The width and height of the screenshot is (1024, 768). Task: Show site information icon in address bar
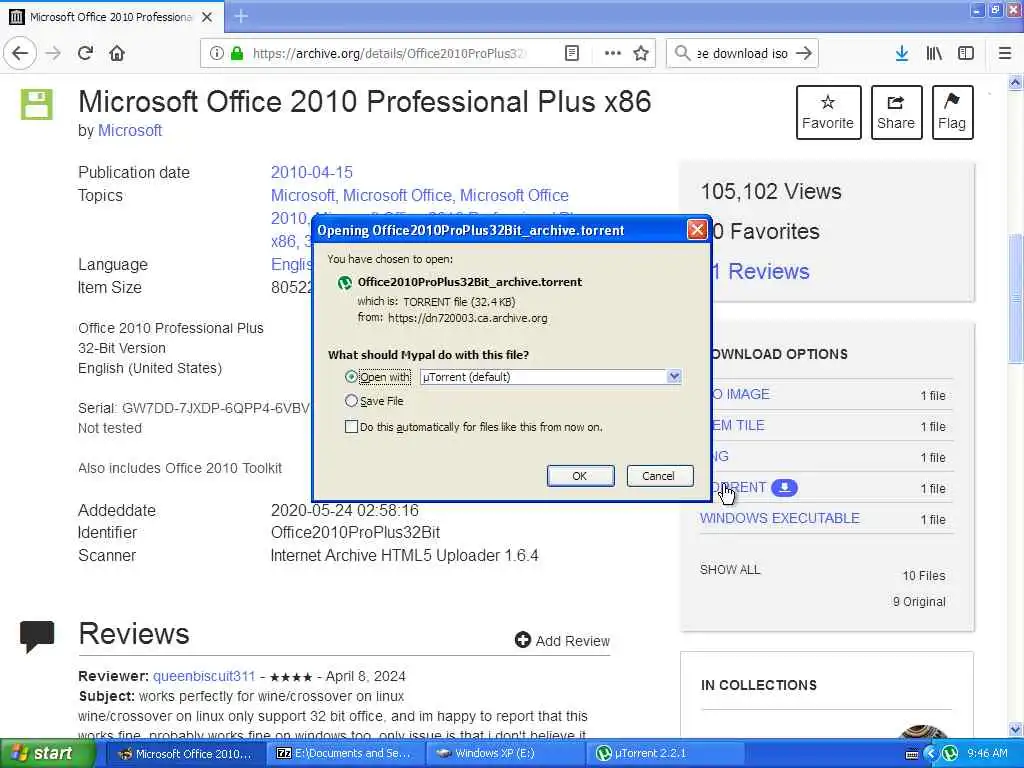(x=217, y=53)
